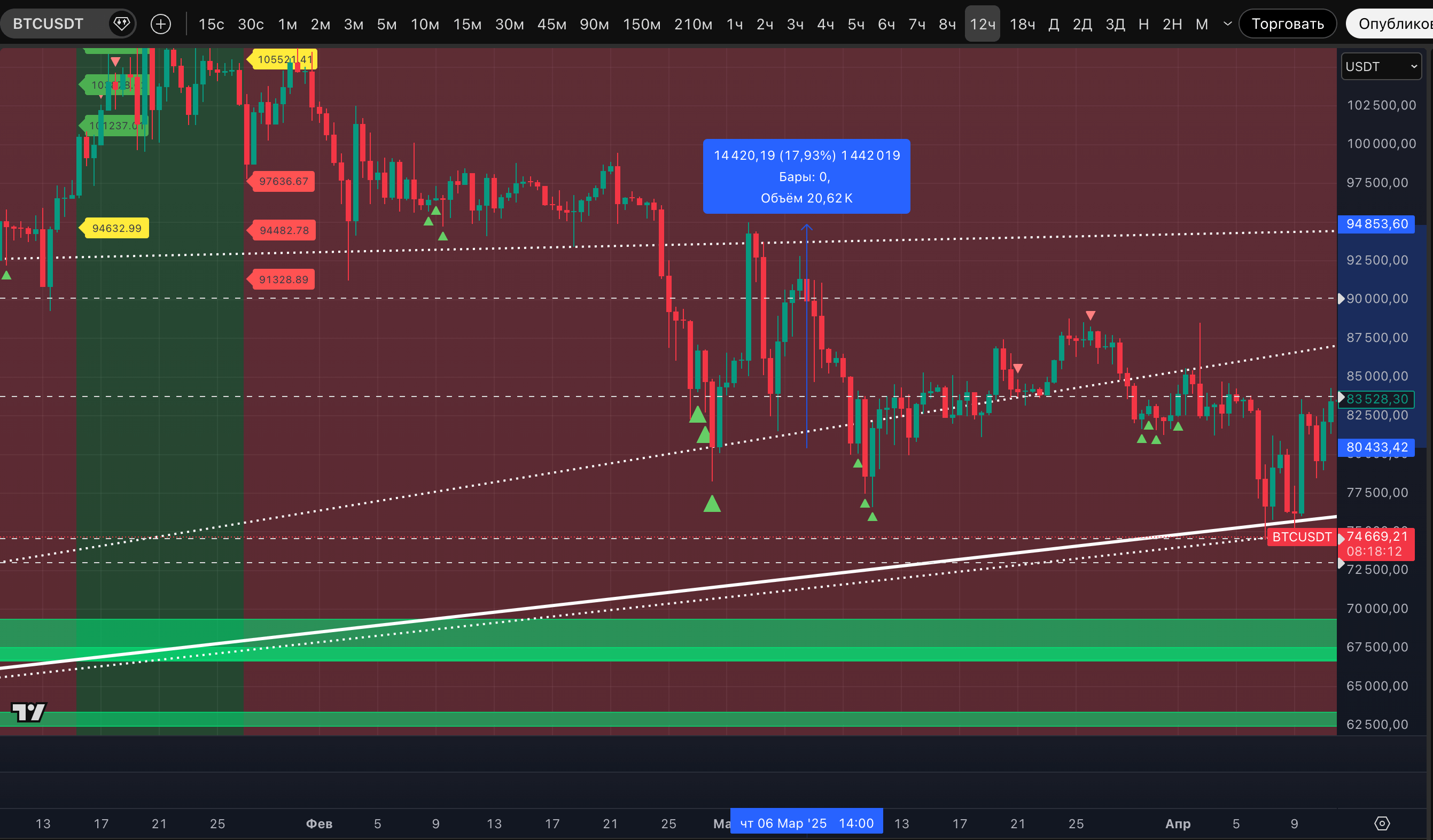Screen dimensions: 1433x840
Task: Expand the interval list chevron
Action: tap(1227, 24)
